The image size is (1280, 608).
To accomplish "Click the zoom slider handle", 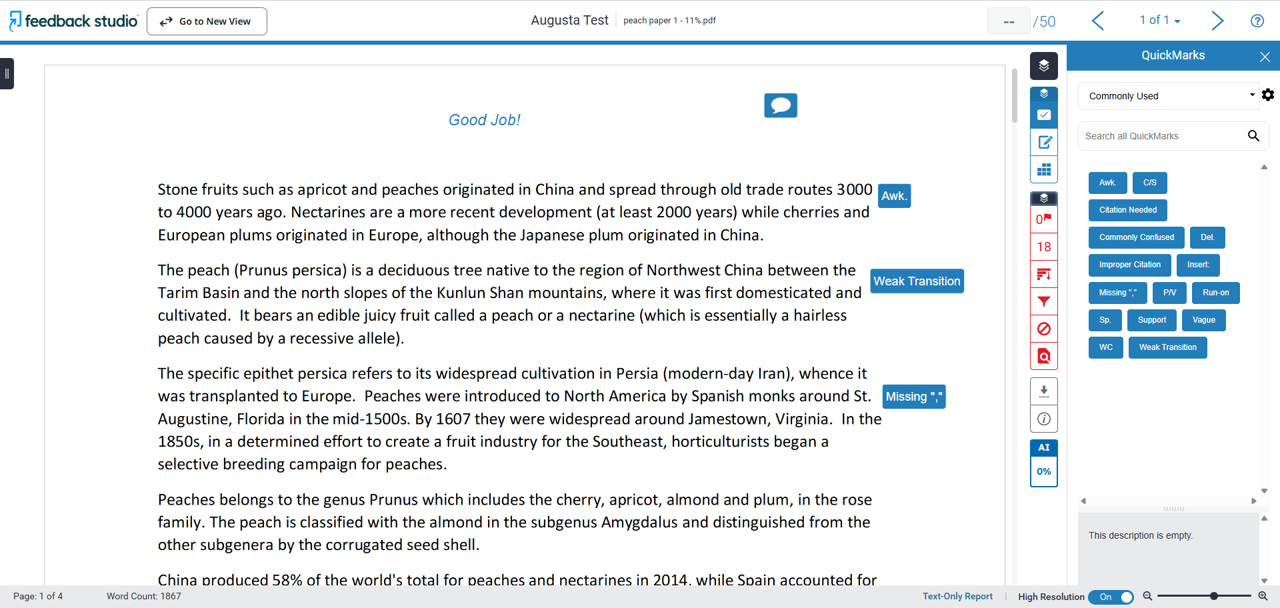I will [x=1214, y=596].
